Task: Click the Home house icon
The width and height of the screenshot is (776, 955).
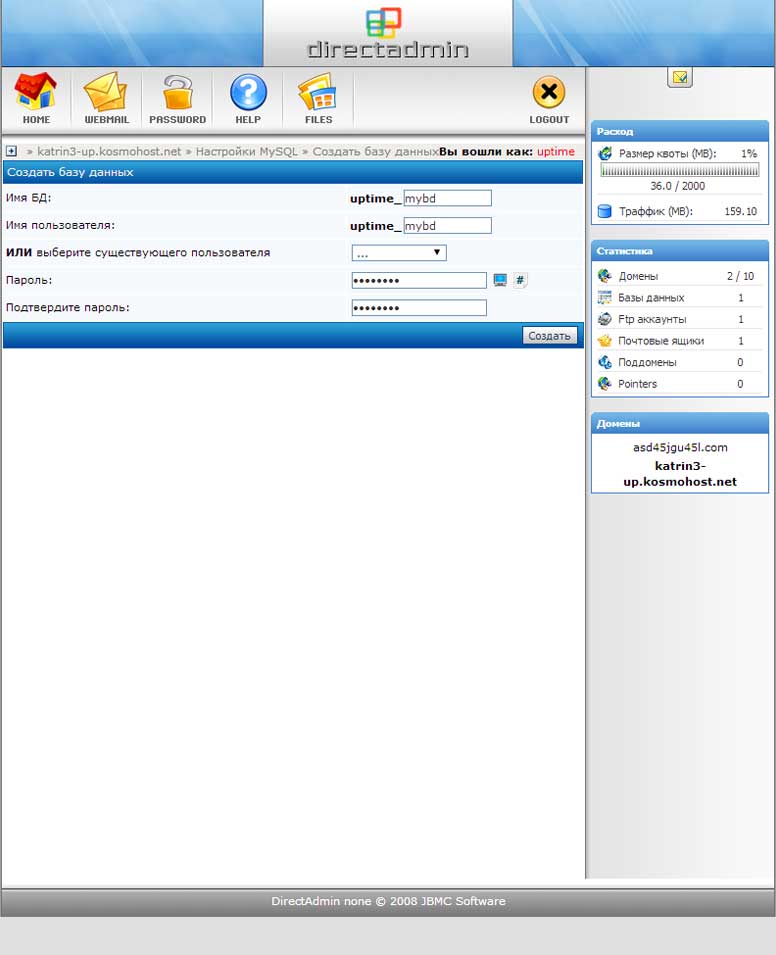Action: [x=36, y=94]
